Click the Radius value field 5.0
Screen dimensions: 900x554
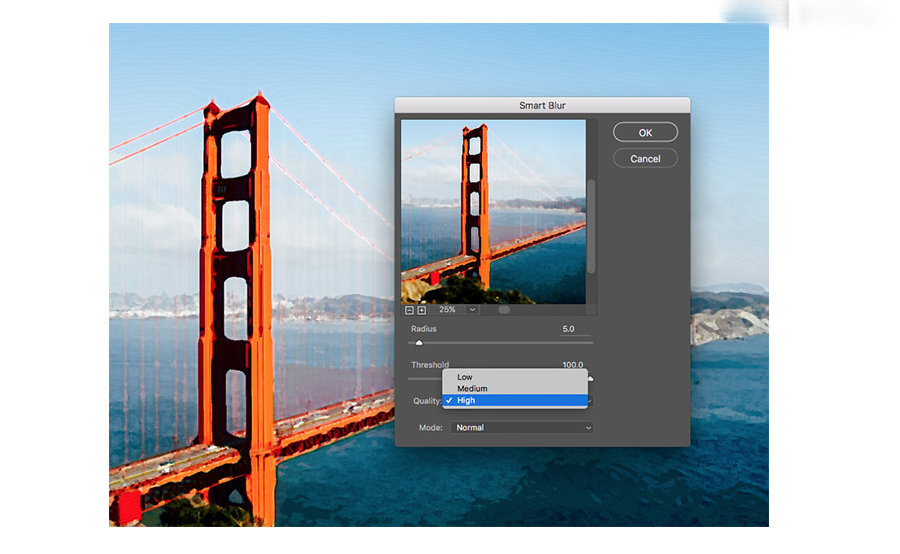[x=575, y=329]
